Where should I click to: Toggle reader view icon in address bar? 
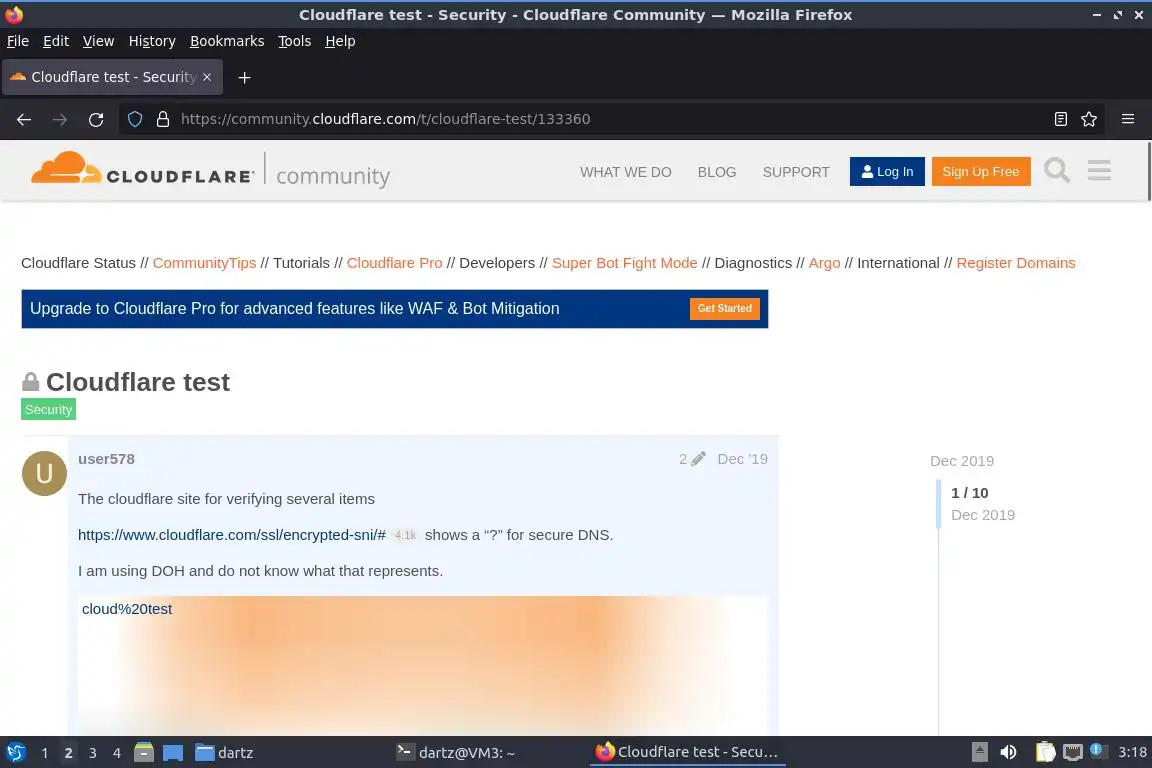(x=1060, y=119)
